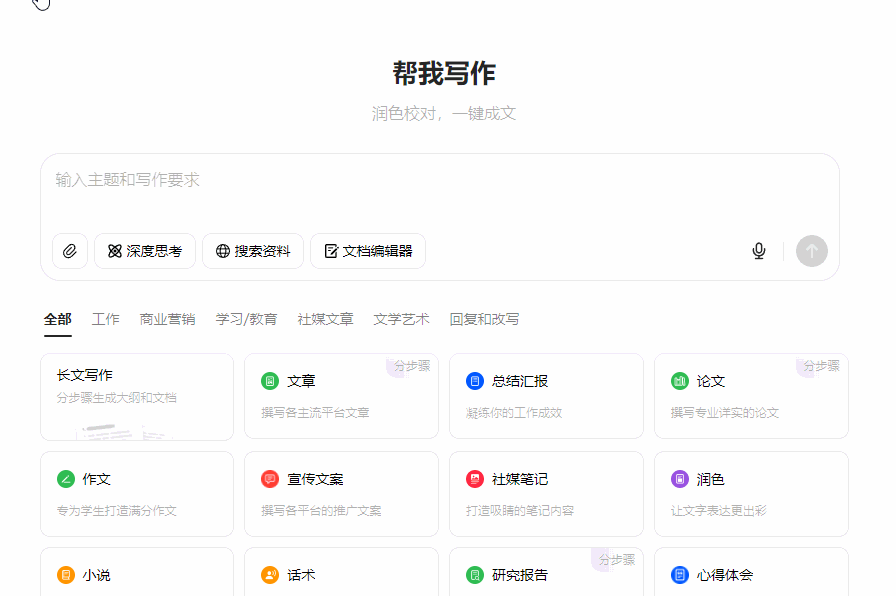This screenshot has height=596, width=896.
Task: Toggle 深度思考 deep thinking mode
Action: pyautogui.click(x=144, y=251)
